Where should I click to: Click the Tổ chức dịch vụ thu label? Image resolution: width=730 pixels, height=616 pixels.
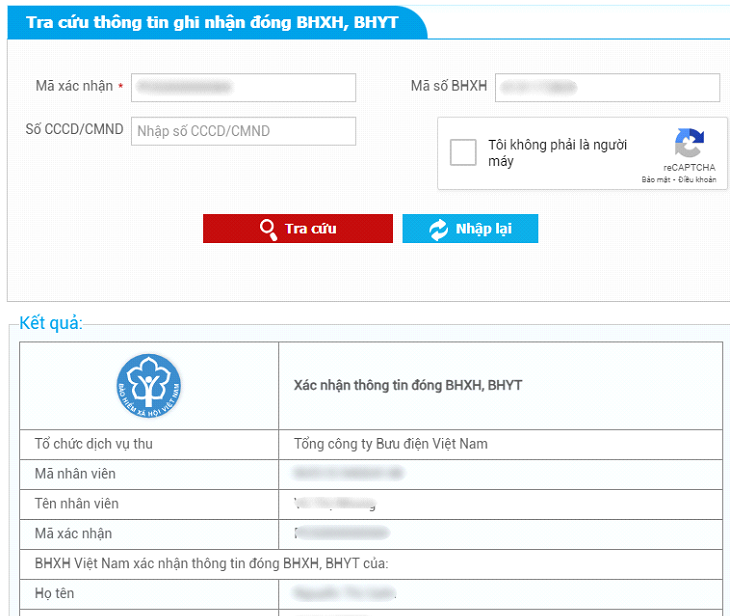point(94,444)
